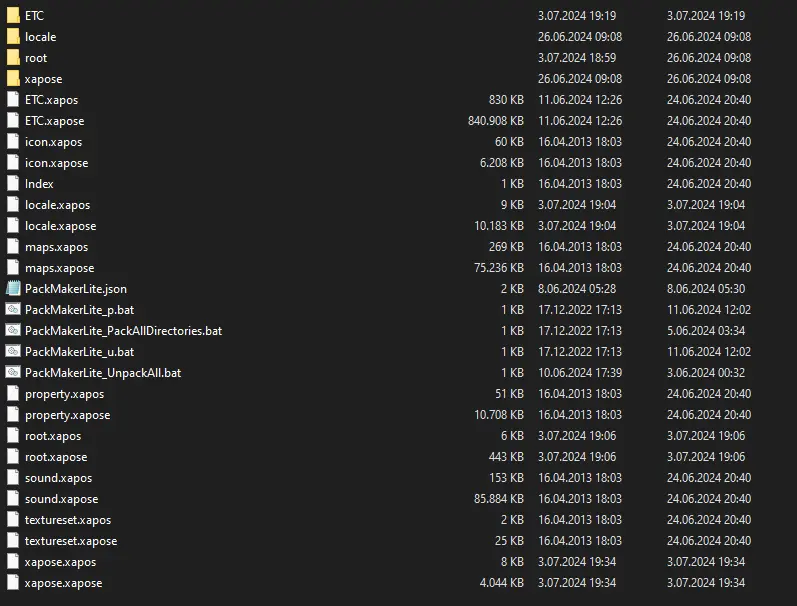Click the sound.xapose file name
This screenshot has width=797, height=606.
[x=61, y=499]
